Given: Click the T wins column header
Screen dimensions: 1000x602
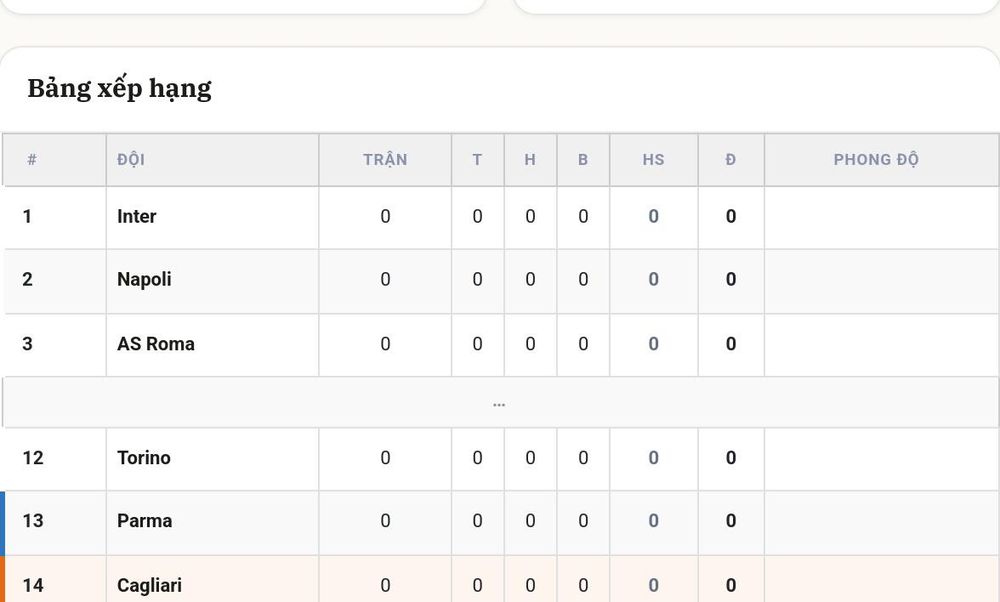Looking at the screenshot, I should point(477,159).
